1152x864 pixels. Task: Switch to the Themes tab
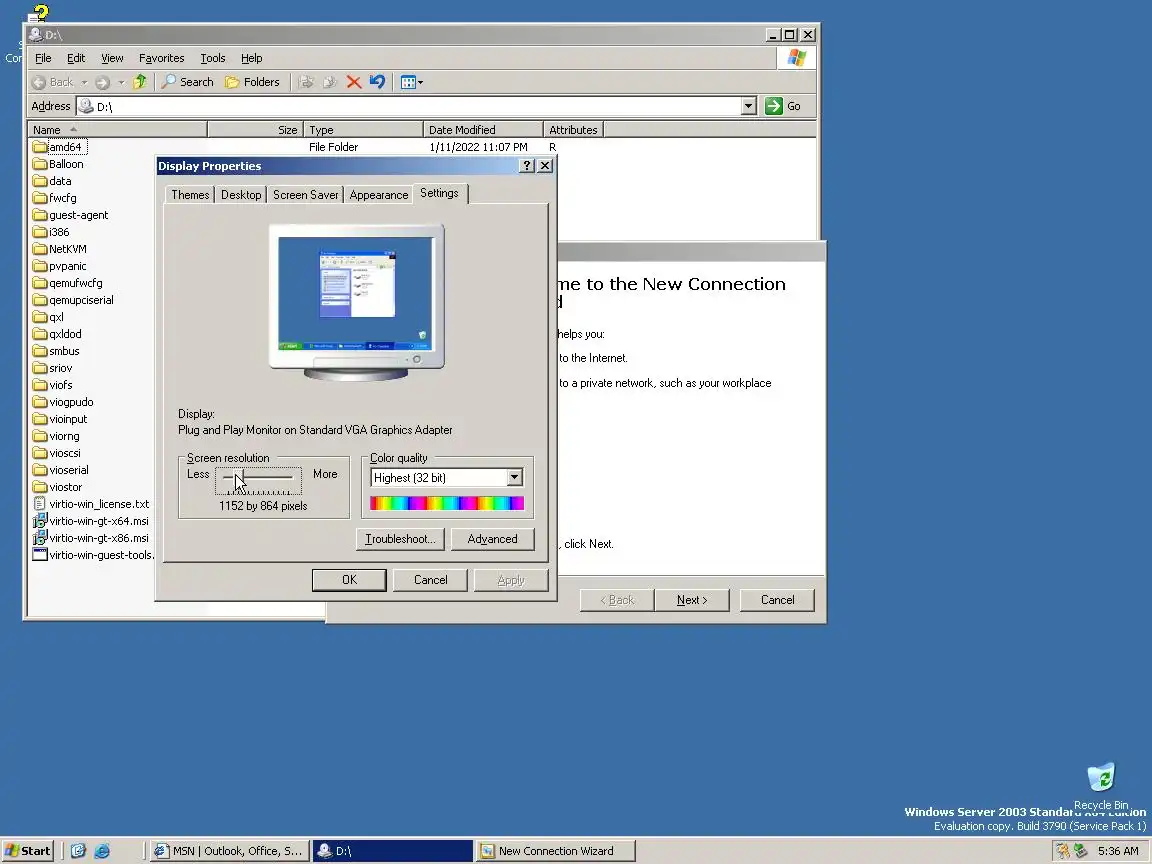[190, 195]
